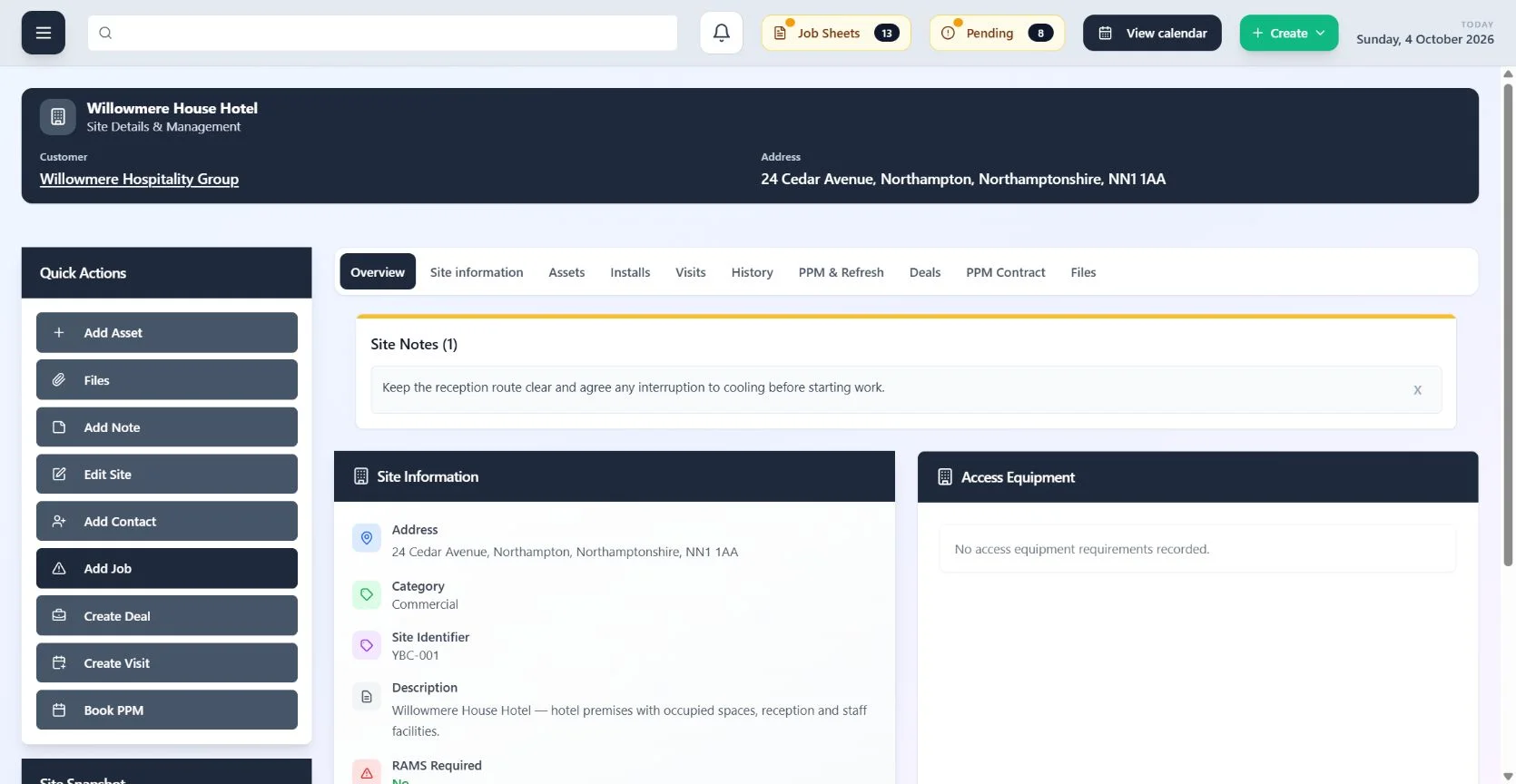Viewport: 1516px width, 784px height.
Task: Click the building icon beside Willowmere House Hotel
Action: click(58, 117)
